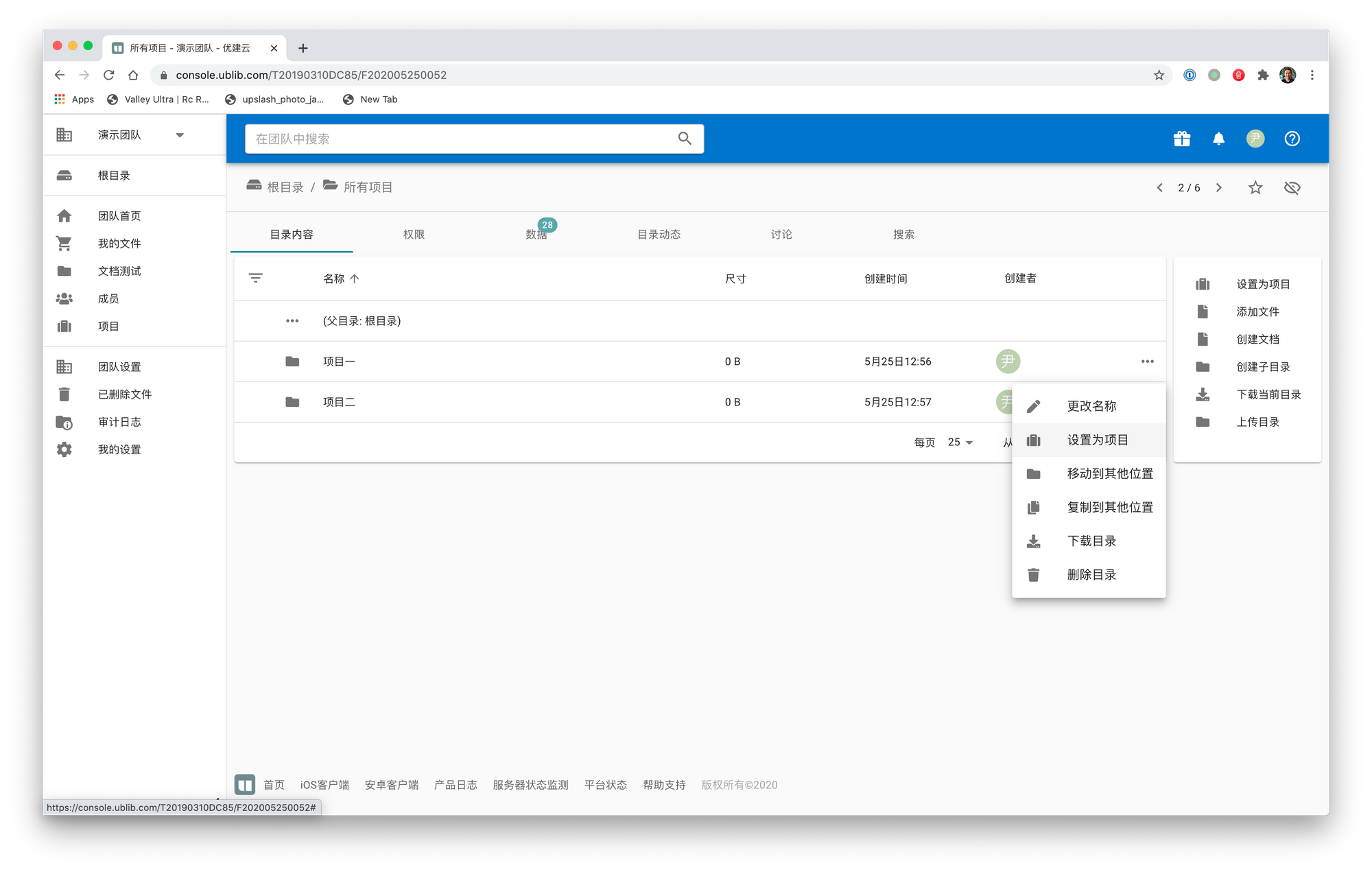Toggle the crossed-eye visibility icon

click(x=1292, y=187)
